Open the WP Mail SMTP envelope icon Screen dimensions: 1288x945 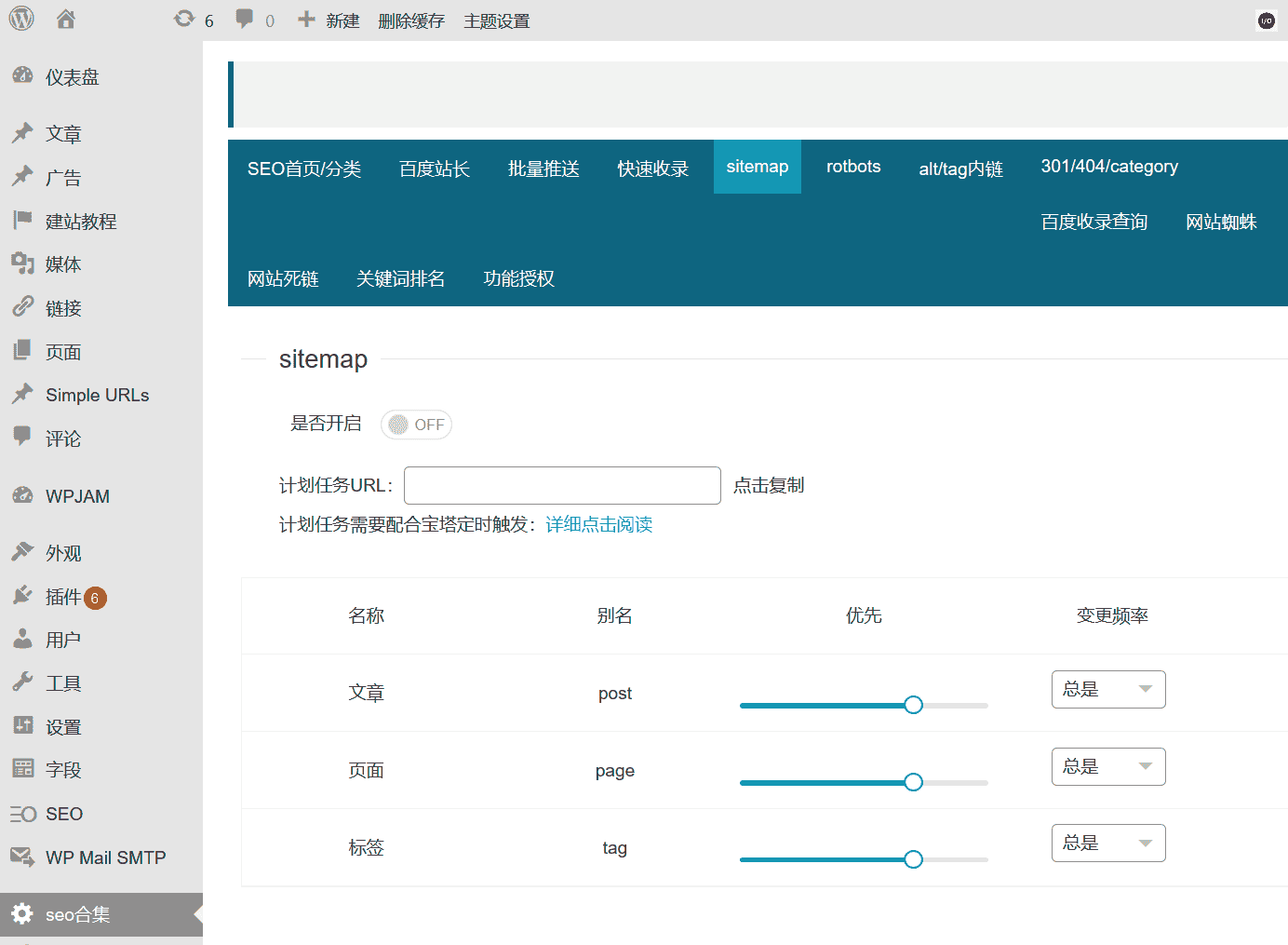pyautogui.click(x=22, y=857)
